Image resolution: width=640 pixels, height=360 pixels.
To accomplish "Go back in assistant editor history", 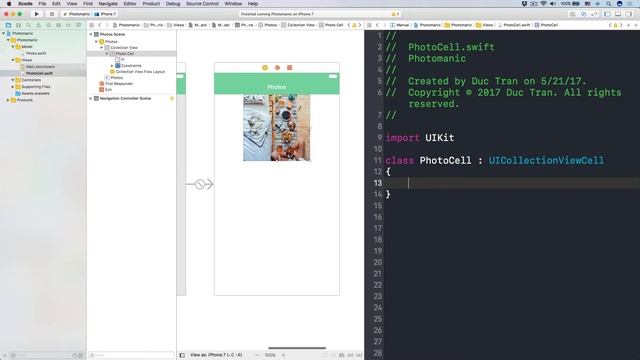I will 378,25.
